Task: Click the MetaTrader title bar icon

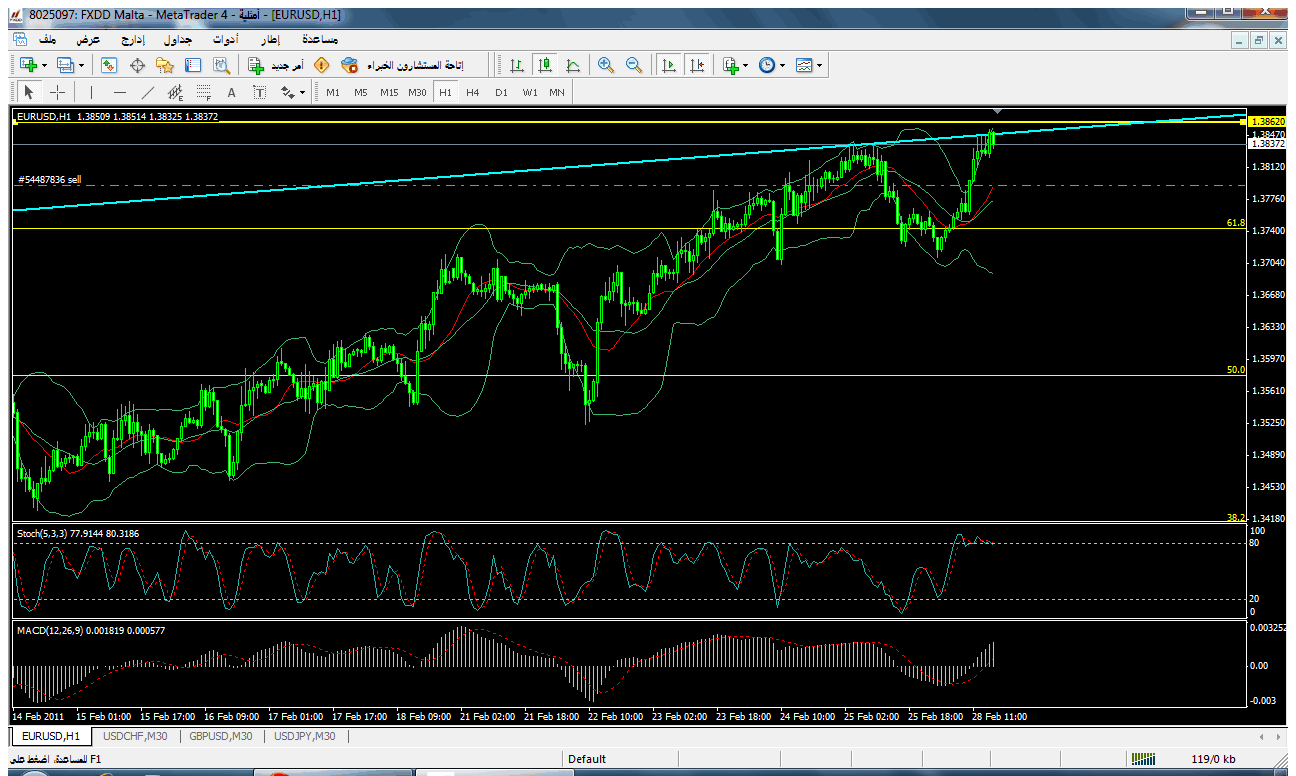Action: (x=14, y=14)
